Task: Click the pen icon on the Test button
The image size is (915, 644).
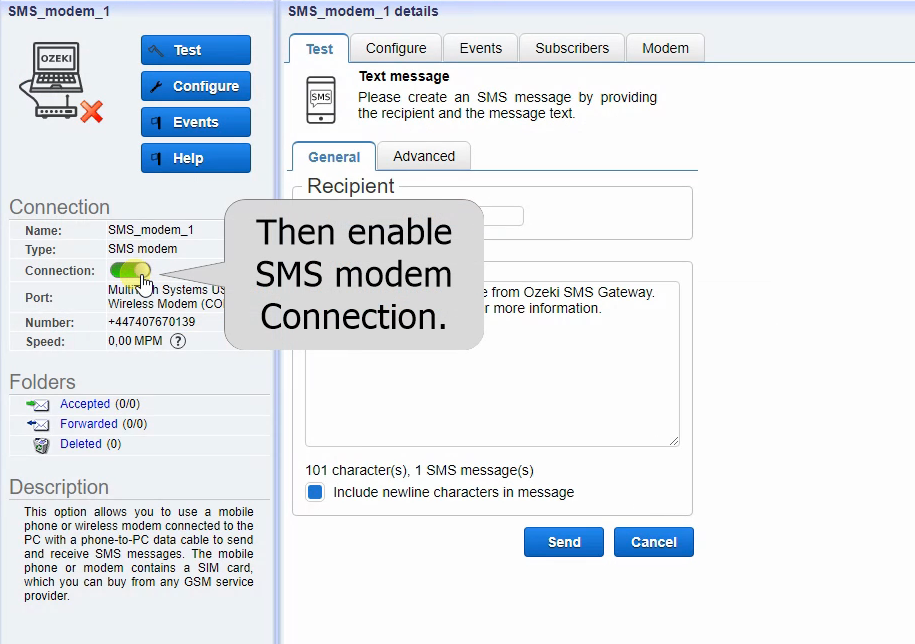Action: coord(156,50)
